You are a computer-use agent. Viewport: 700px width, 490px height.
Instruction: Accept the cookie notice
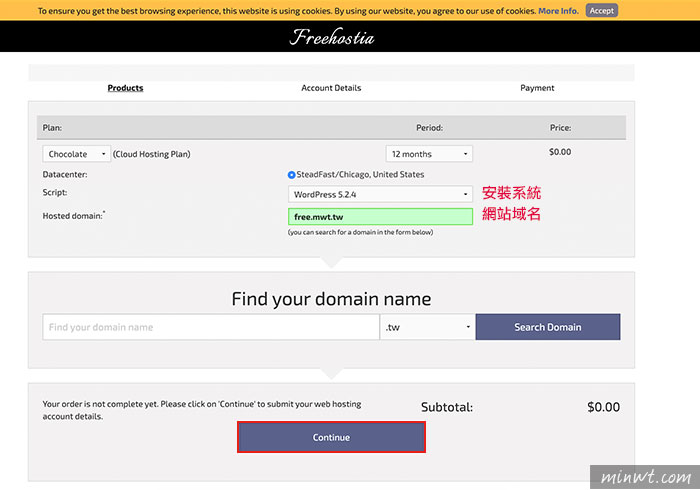point(601,11)
